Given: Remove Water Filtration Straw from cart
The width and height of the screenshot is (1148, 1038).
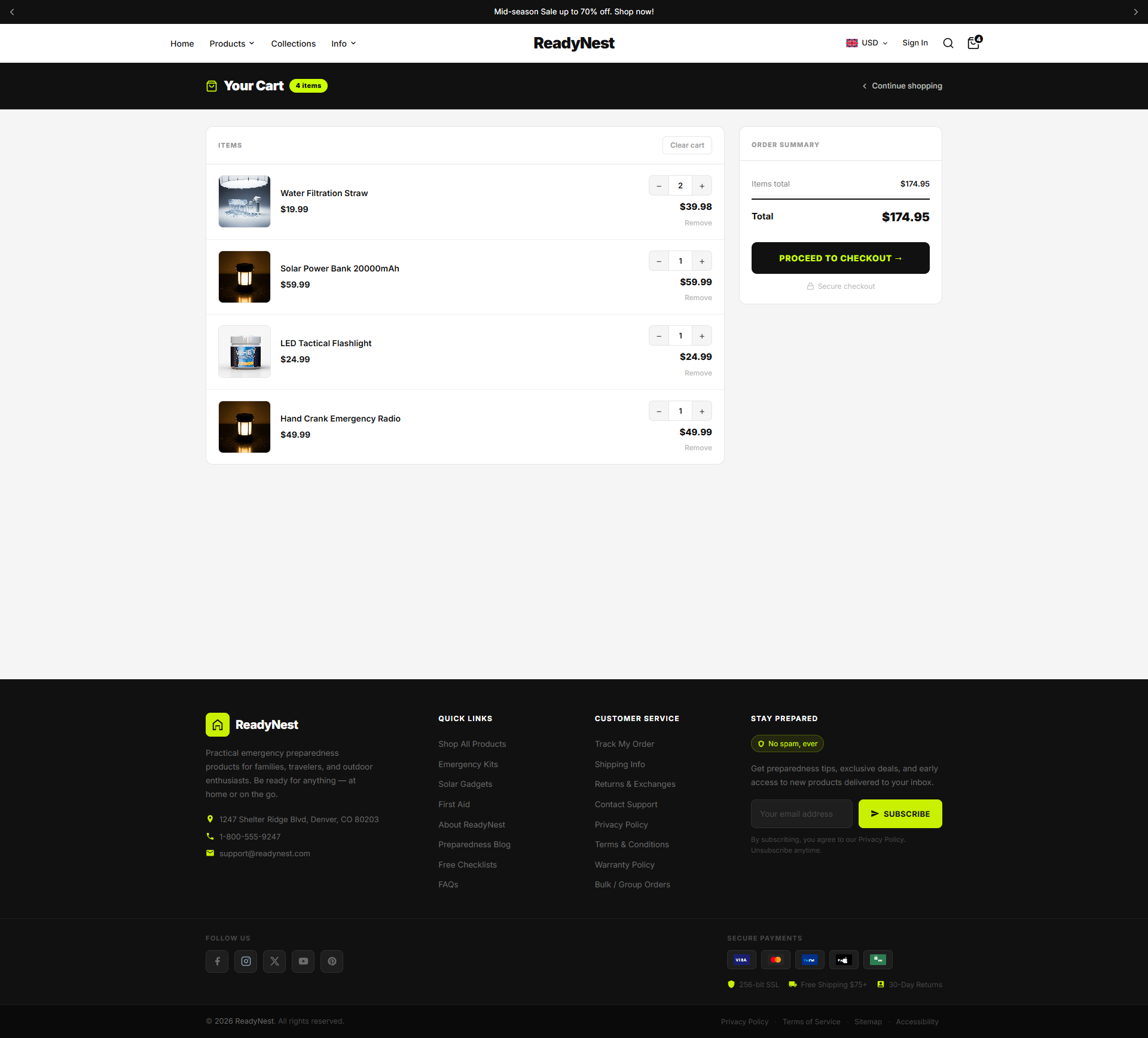Looking at the screenshot, I should coord(698,223).
